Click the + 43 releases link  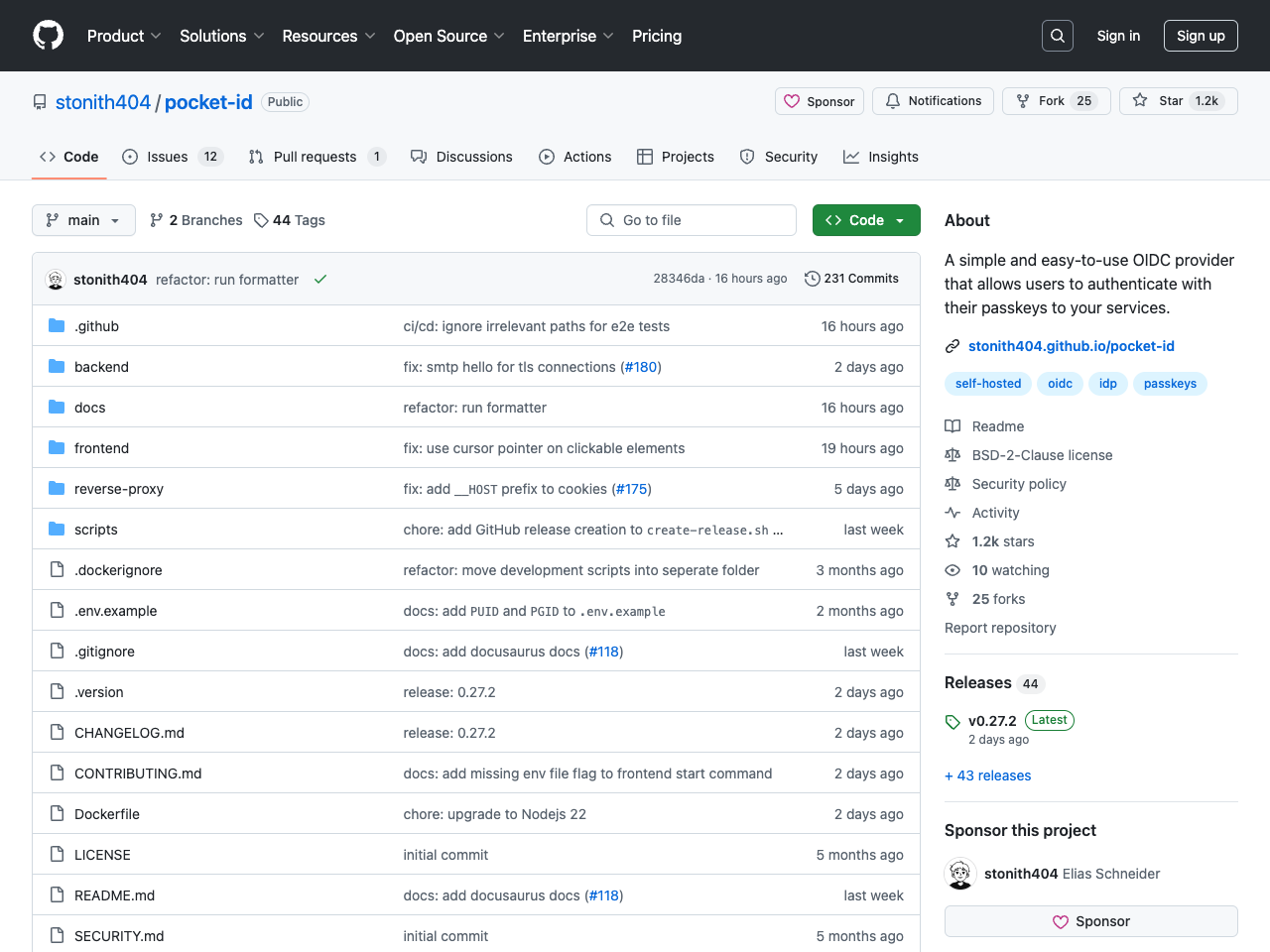[987, 775]
